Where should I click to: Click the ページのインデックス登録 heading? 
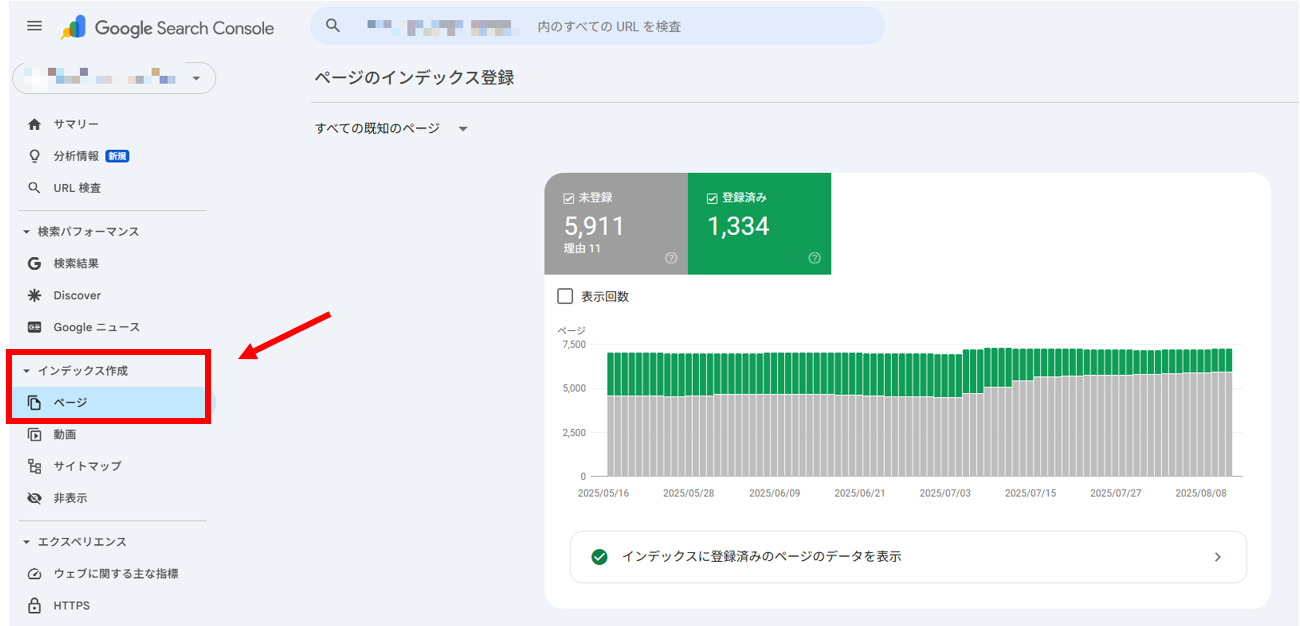pyautogui.click(x=414, y=77)
